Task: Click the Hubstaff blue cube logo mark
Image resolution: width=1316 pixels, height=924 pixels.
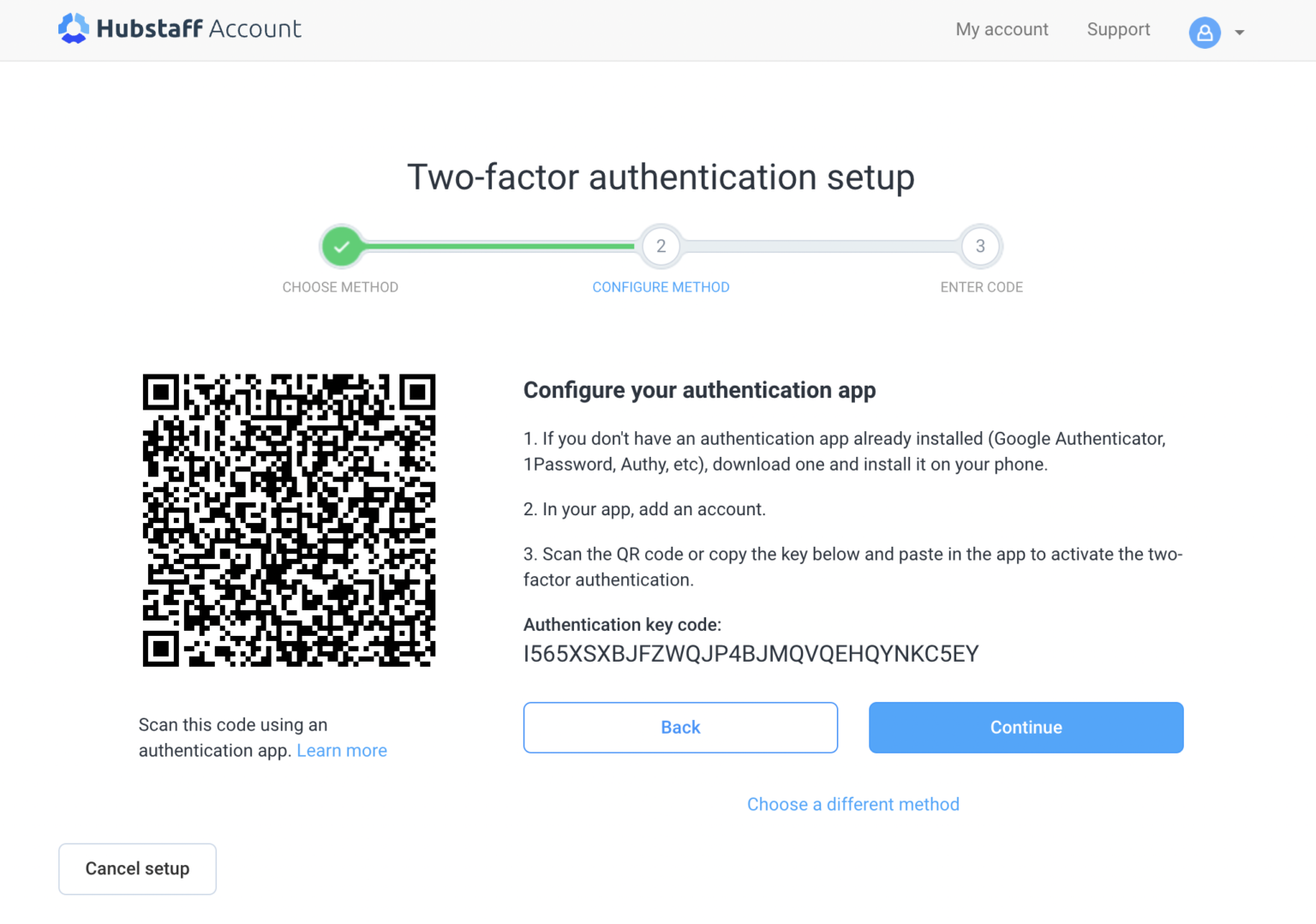Action: [x=74, y=28]
